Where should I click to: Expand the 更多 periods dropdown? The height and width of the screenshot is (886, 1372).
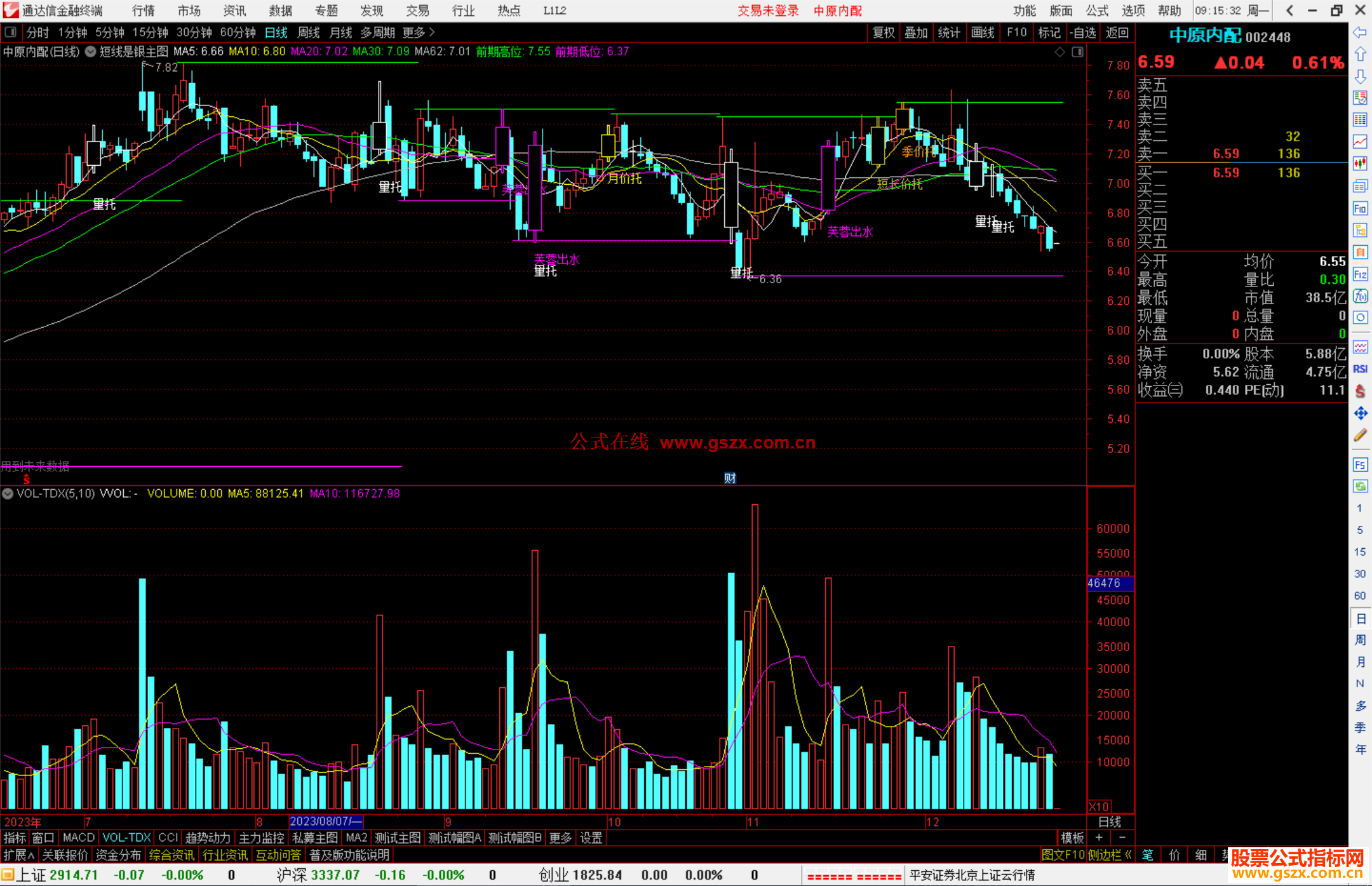click(419, 32)
